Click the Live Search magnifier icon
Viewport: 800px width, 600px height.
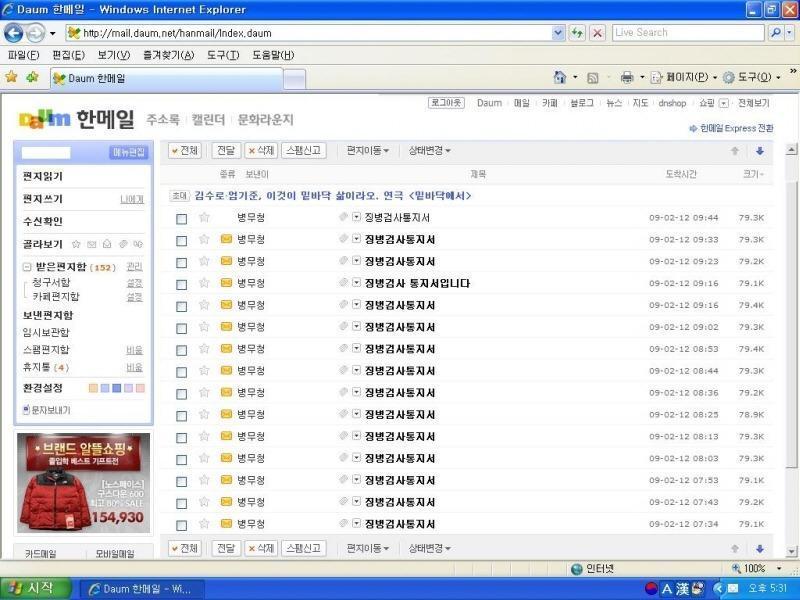click(x=775, y=33)
